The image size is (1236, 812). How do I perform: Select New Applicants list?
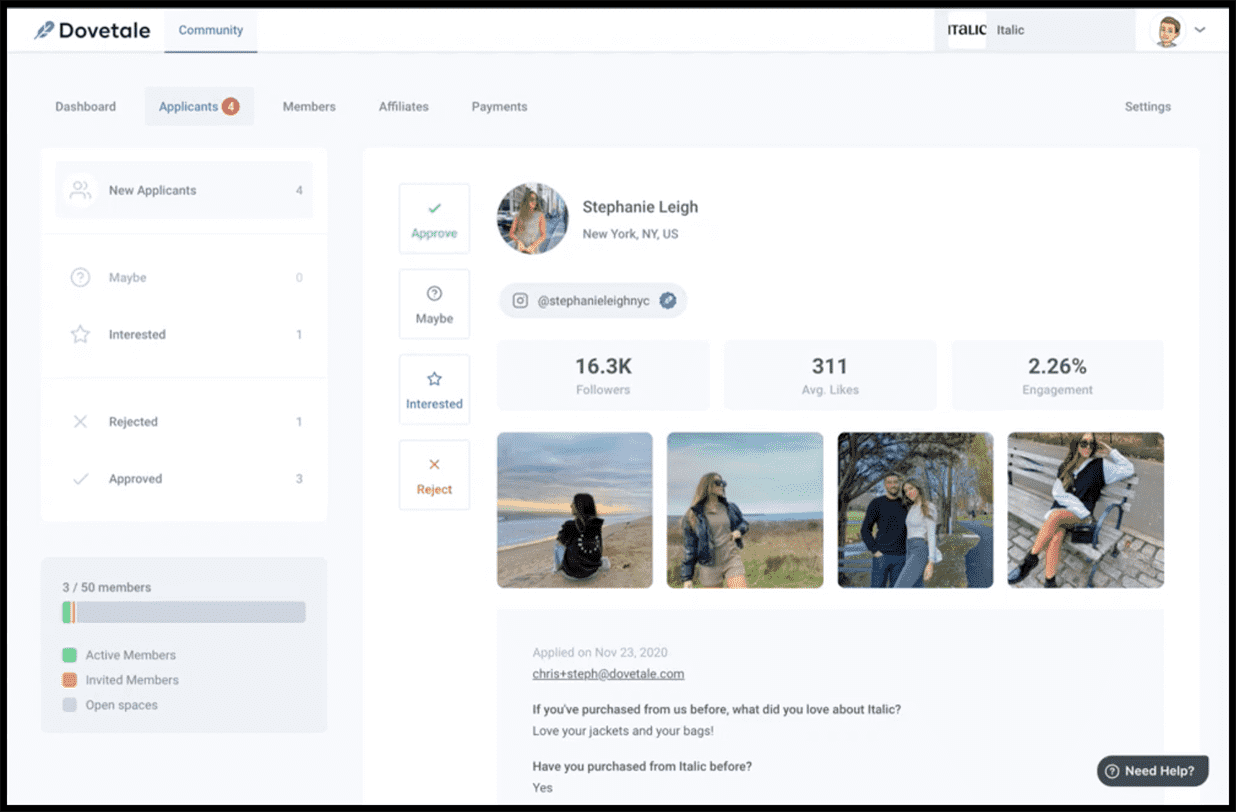[184, 190]
